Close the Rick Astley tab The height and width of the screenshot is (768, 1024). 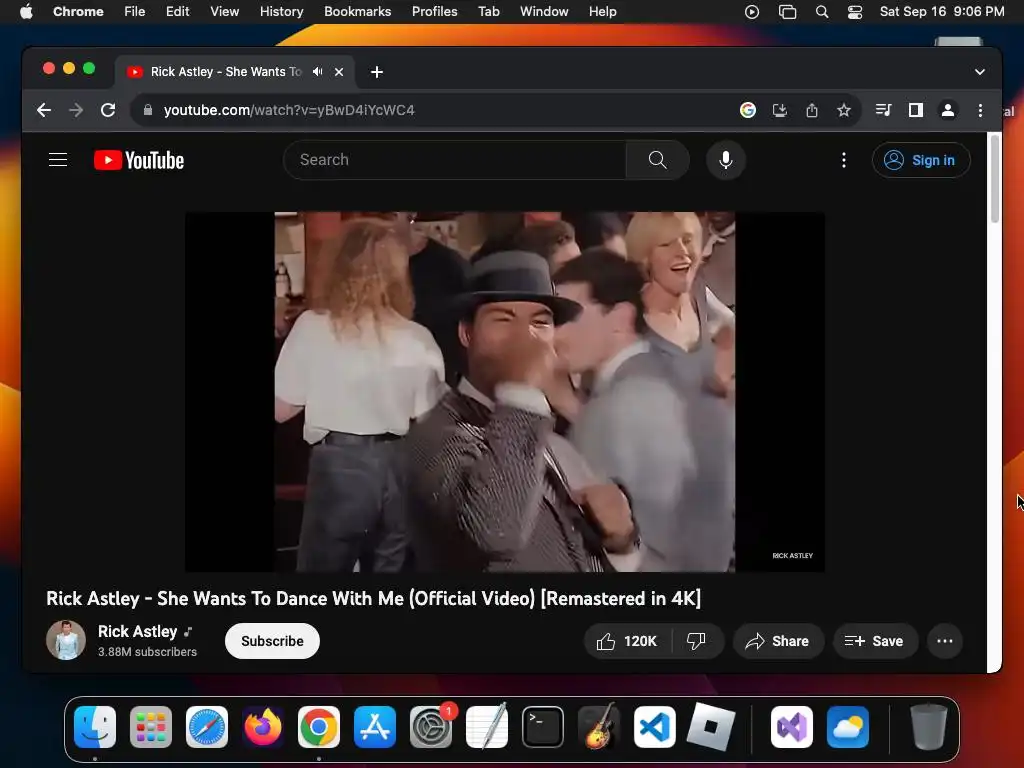(x=339, y=72)
